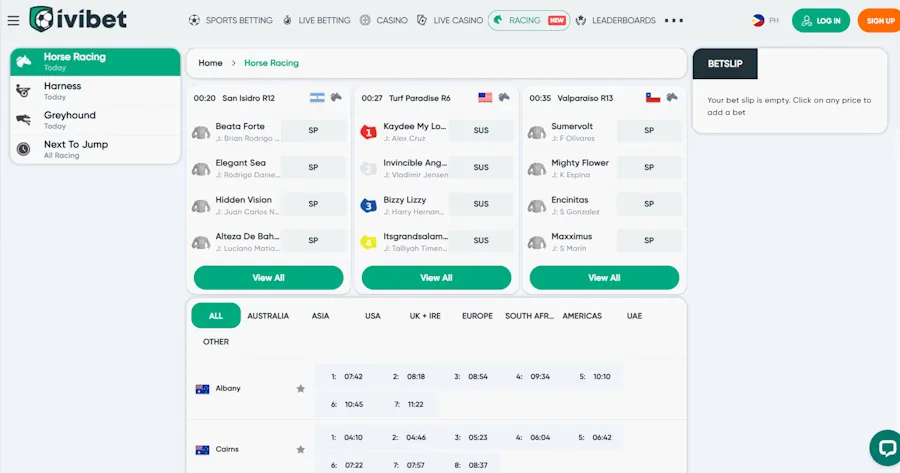900x473 pixels.
Task: Click the Home breadcrumb link
Action: 210,63
